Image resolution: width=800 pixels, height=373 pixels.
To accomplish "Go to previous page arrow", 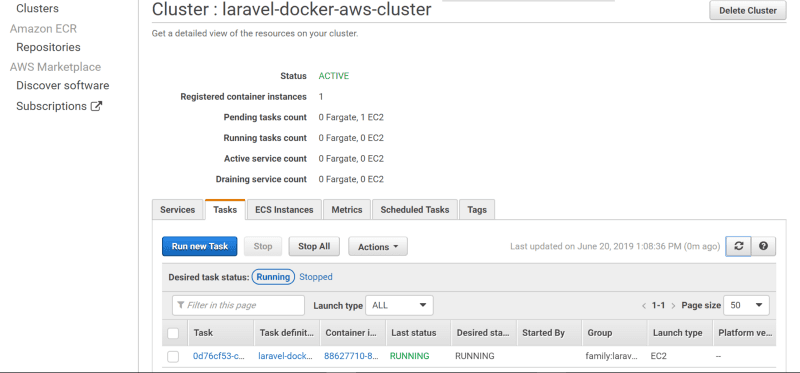I will coord(644,306).
